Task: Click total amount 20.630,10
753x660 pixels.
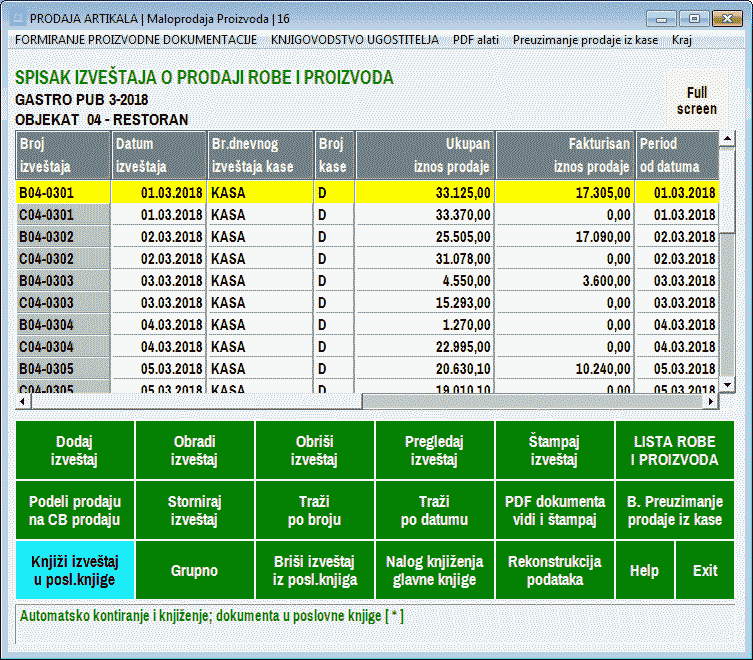Action: [463, 369]
